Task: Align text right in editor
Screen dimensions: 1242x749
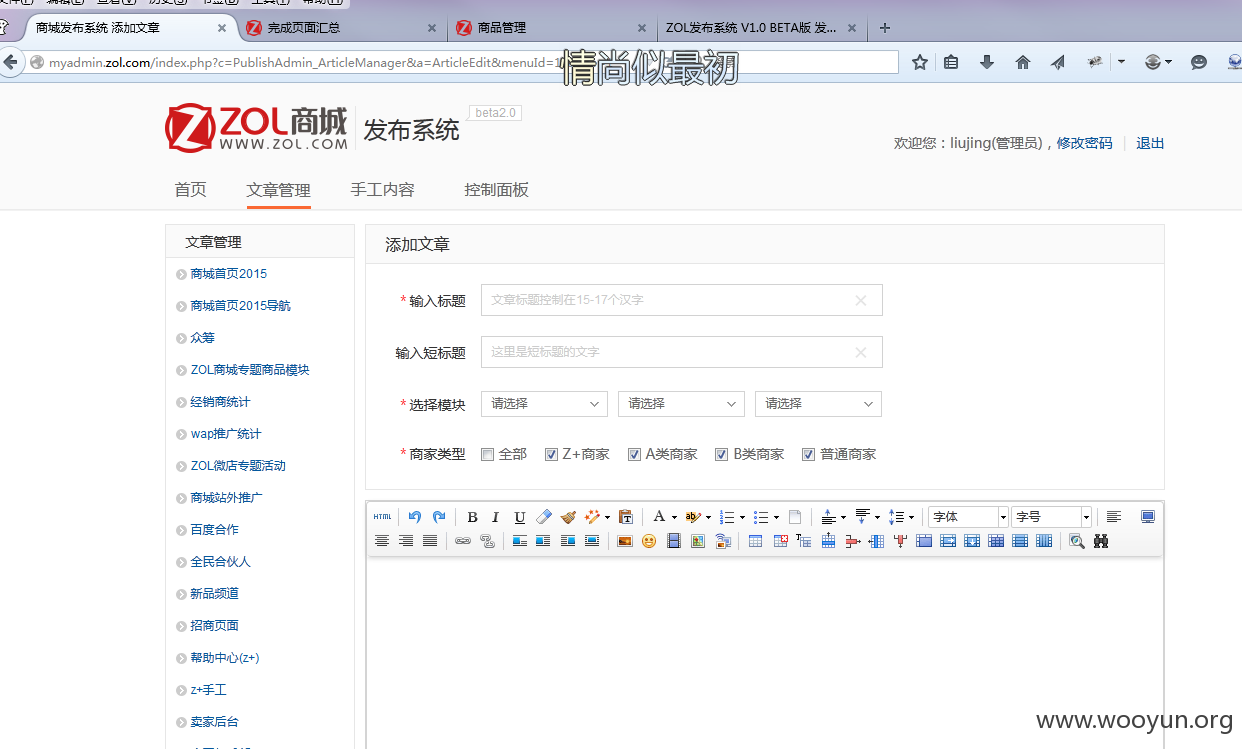Action: pyautogui.click(x=406, y=541)
